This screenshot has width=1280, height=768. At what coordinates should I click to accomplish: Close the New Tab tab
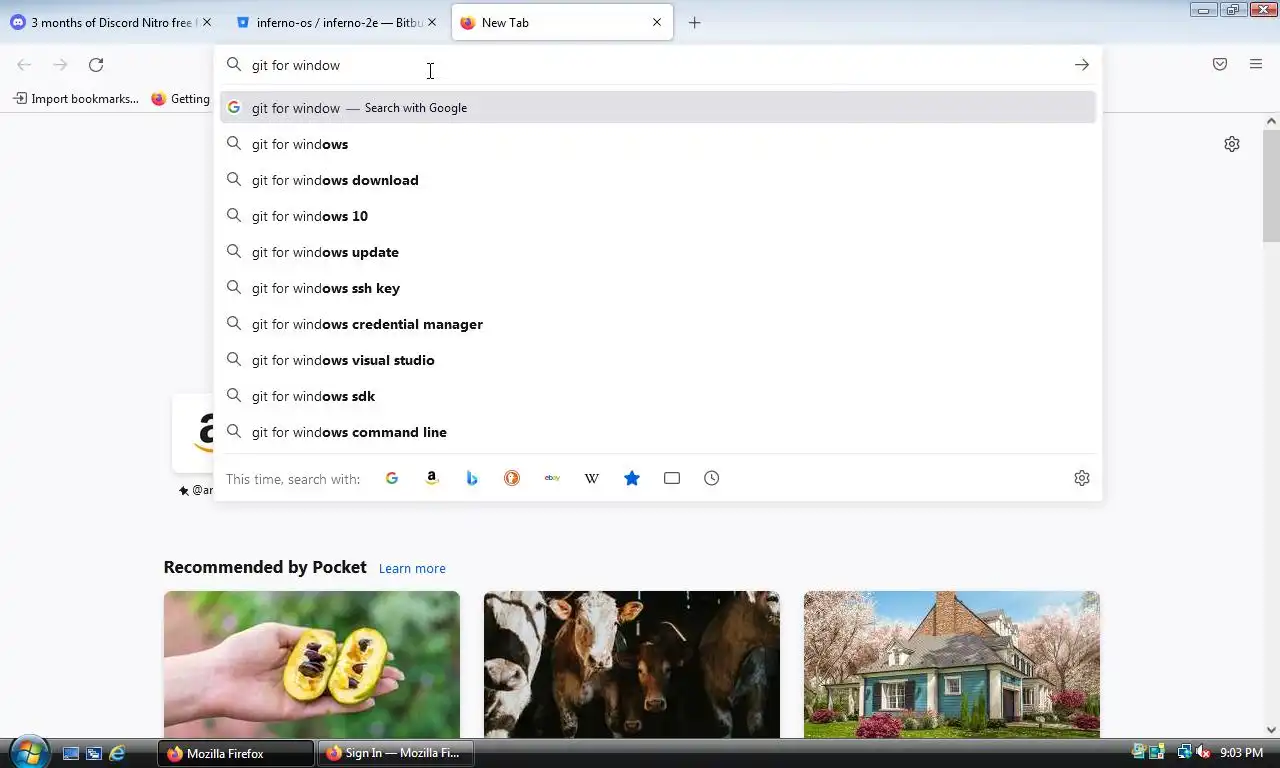tap(657, 22)
